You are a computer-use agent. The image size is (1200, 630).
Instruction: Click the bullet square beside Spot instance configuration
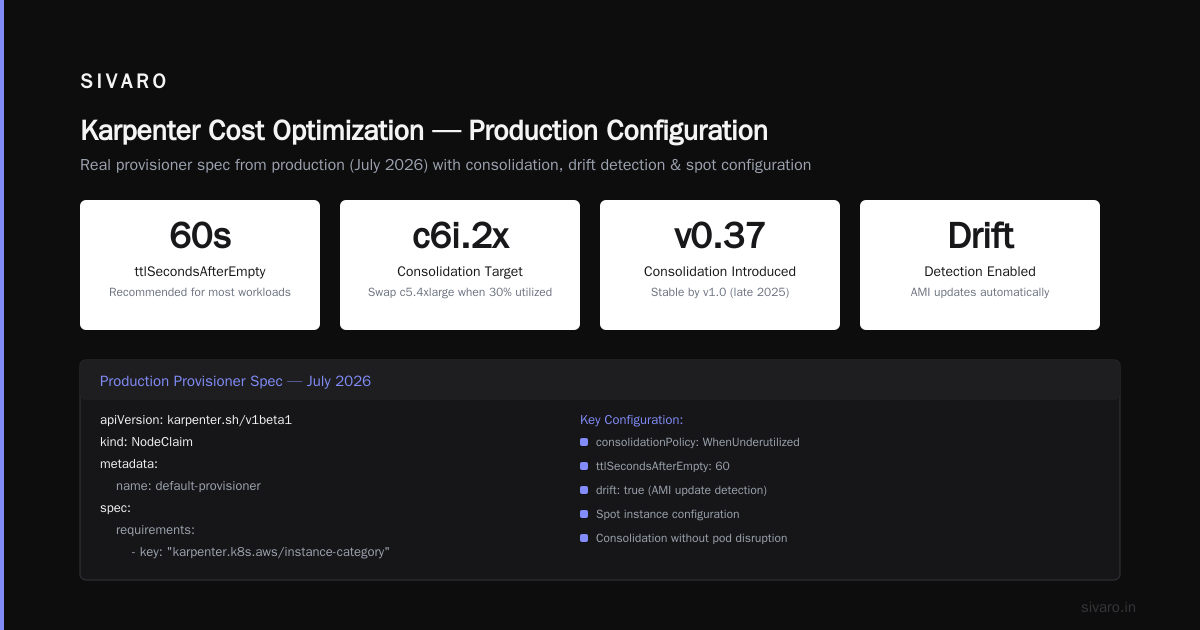coord(584,514)
